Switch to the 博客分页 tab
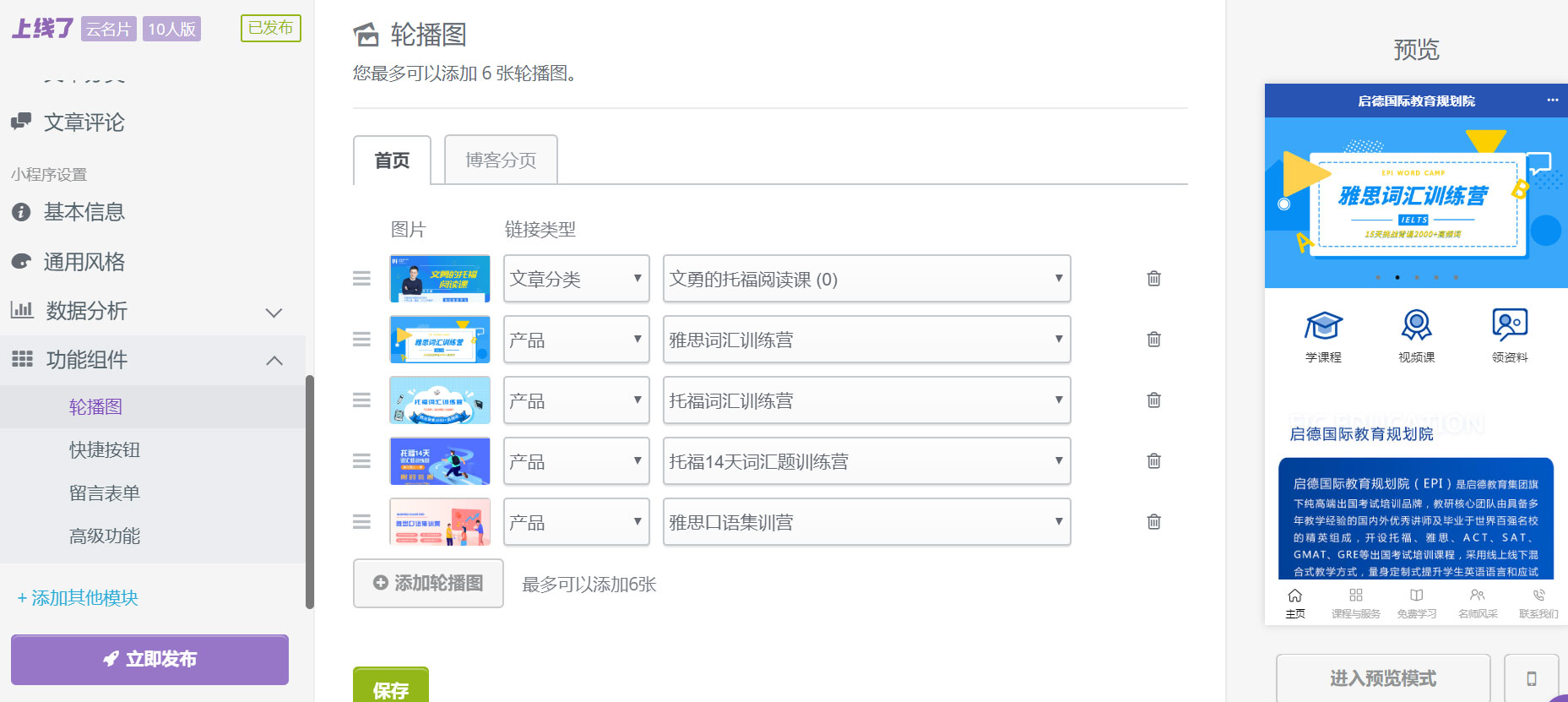1568x702 pixels. pyautogui.click(x=501, y=160)
